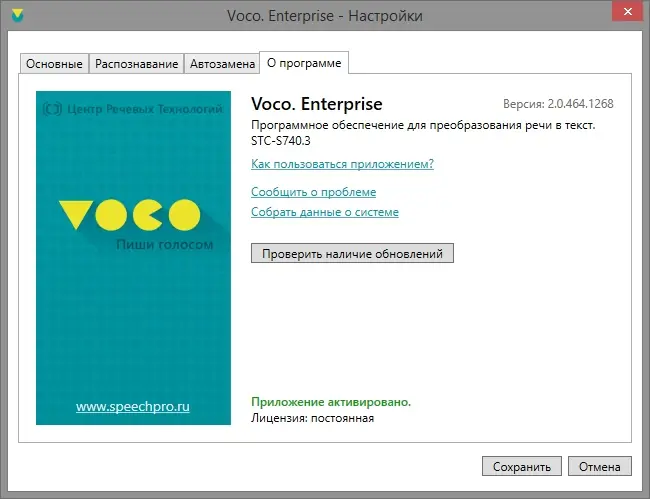Image resolution: width=650 pixels, height=499 pixels.
Task: Click the Приложение активировано status text
Action: pyautogui.click(x=331, y=402)
